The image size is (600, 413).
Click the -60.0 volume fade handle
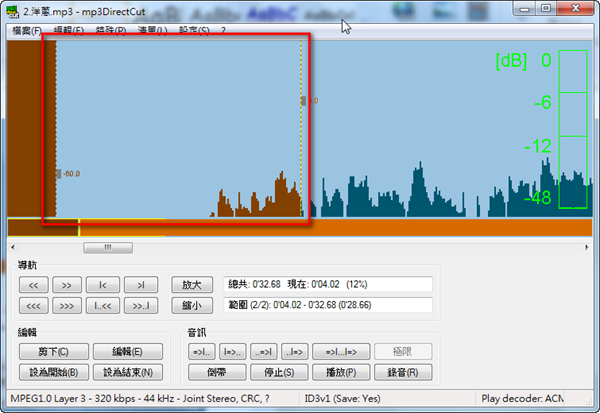tap(58, 174)
